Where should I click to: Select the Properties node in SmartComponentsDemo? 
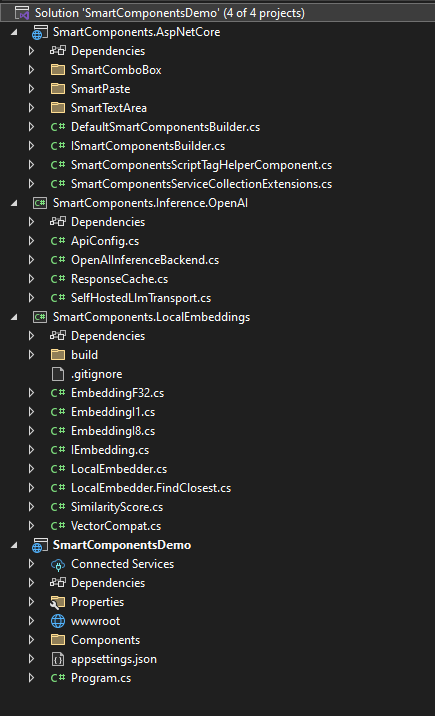click(x=98, y=602)
